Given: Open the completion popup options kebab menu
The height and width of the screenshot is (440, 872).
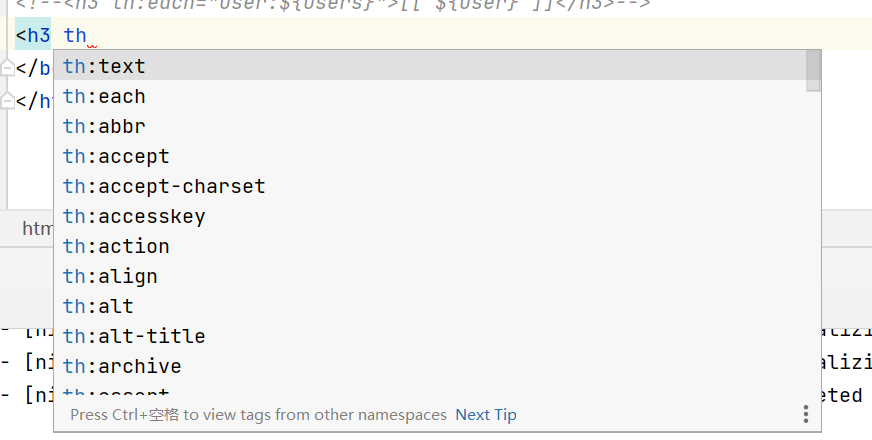Looking at the screenshot, I should tap(806, 414).
